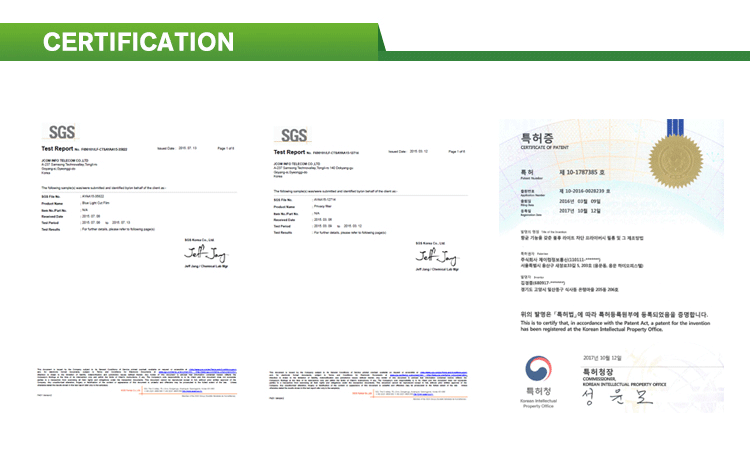Click the SGS logo on the Privacy filter report

(x=294, y=135)
